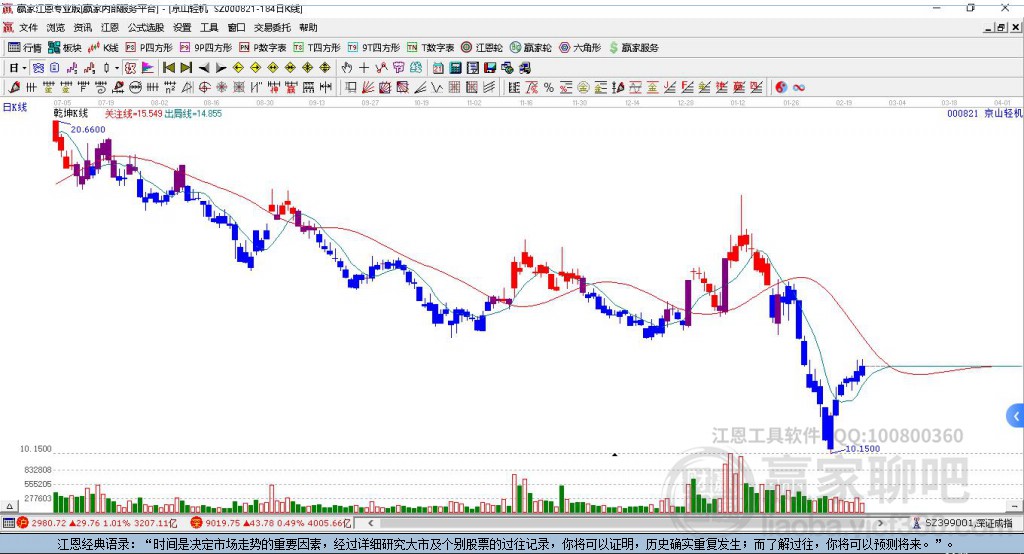This screenshot has height=554, width=1024.
Task: Open the calendar icon in toolbar
Action: [x=438, y=68]
